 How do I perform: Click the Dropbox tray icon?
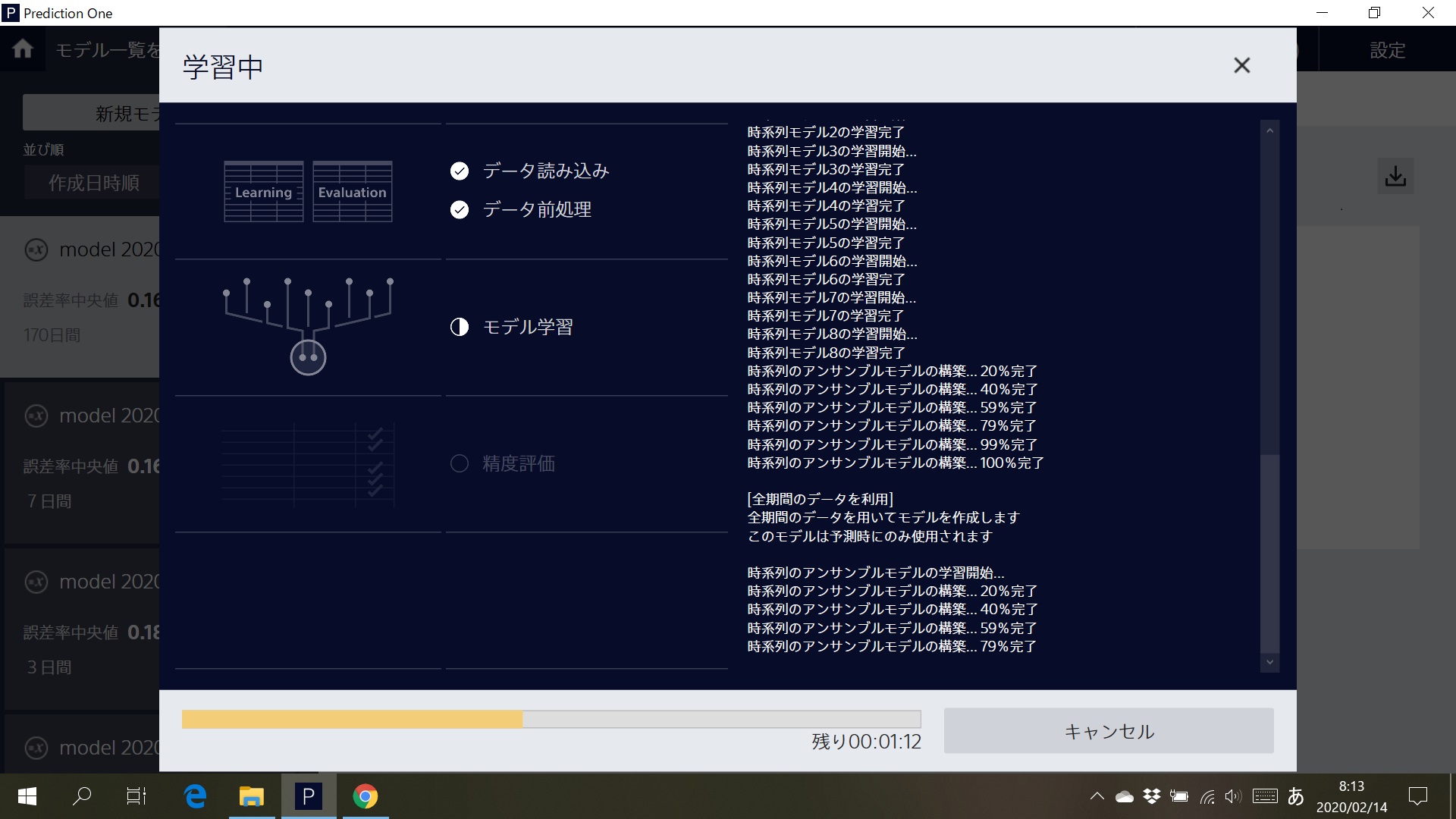click(x=1152, y=796)
